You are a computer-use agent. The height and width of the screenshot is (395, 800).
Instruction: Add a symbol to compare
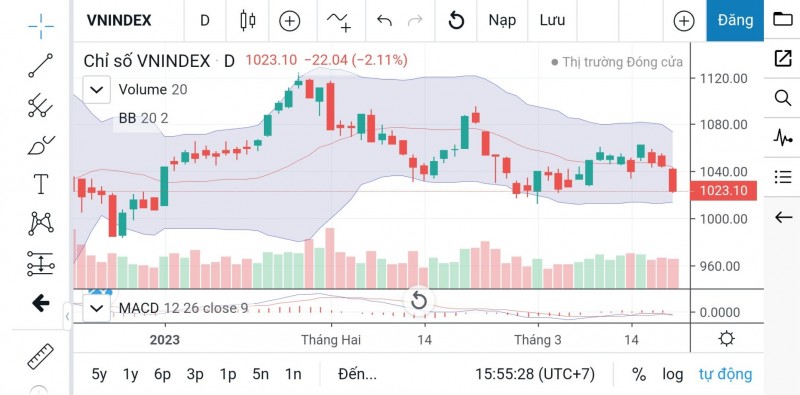289,21
